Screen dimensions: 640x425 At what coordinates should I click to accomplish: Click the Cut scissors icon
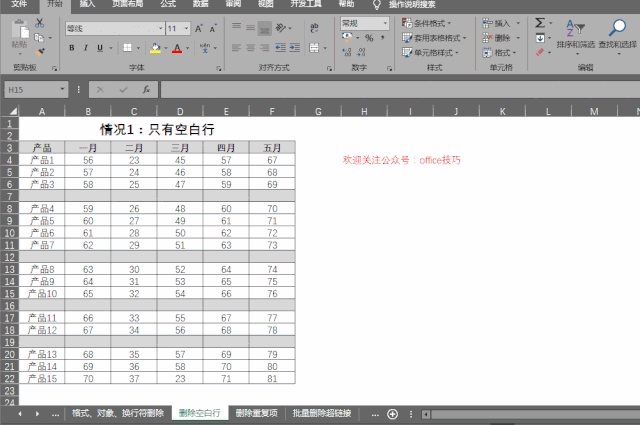coord(40,23)
